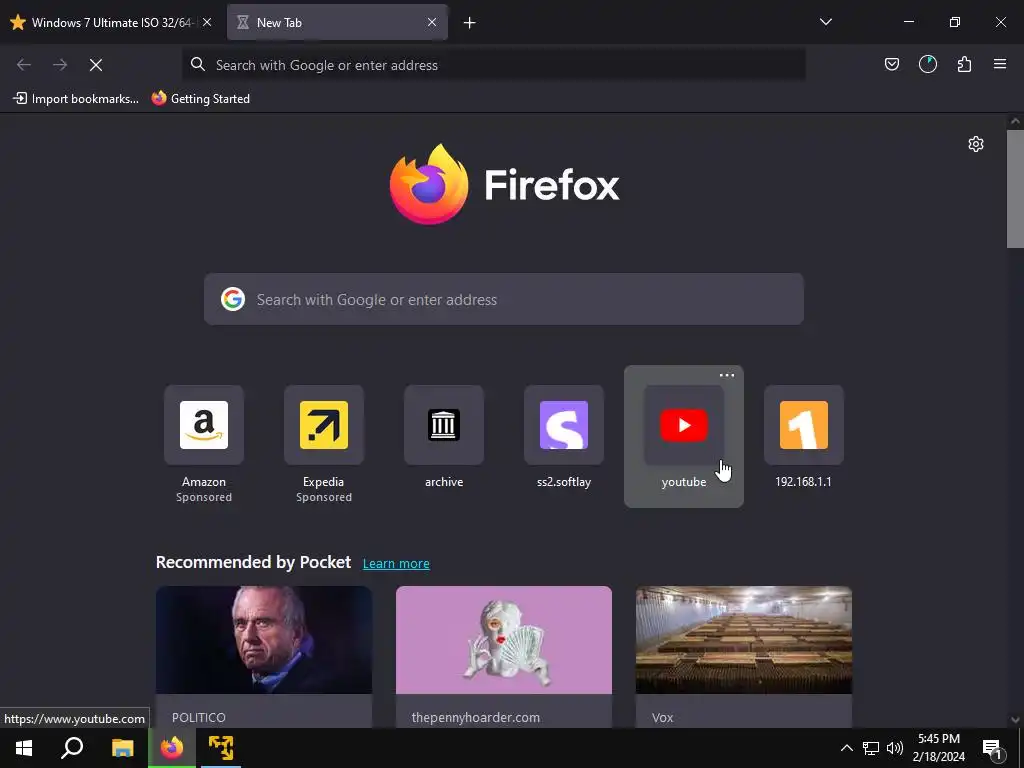Go forward with the arrow button
This screenshot has width=1024, height=768.
(60, 65)
